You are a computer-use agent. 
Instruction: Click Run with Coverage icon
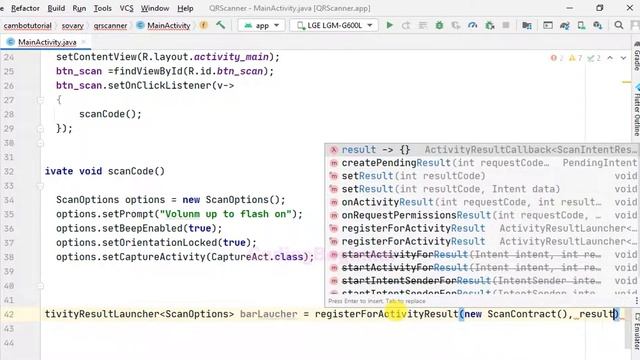(456, 25)
